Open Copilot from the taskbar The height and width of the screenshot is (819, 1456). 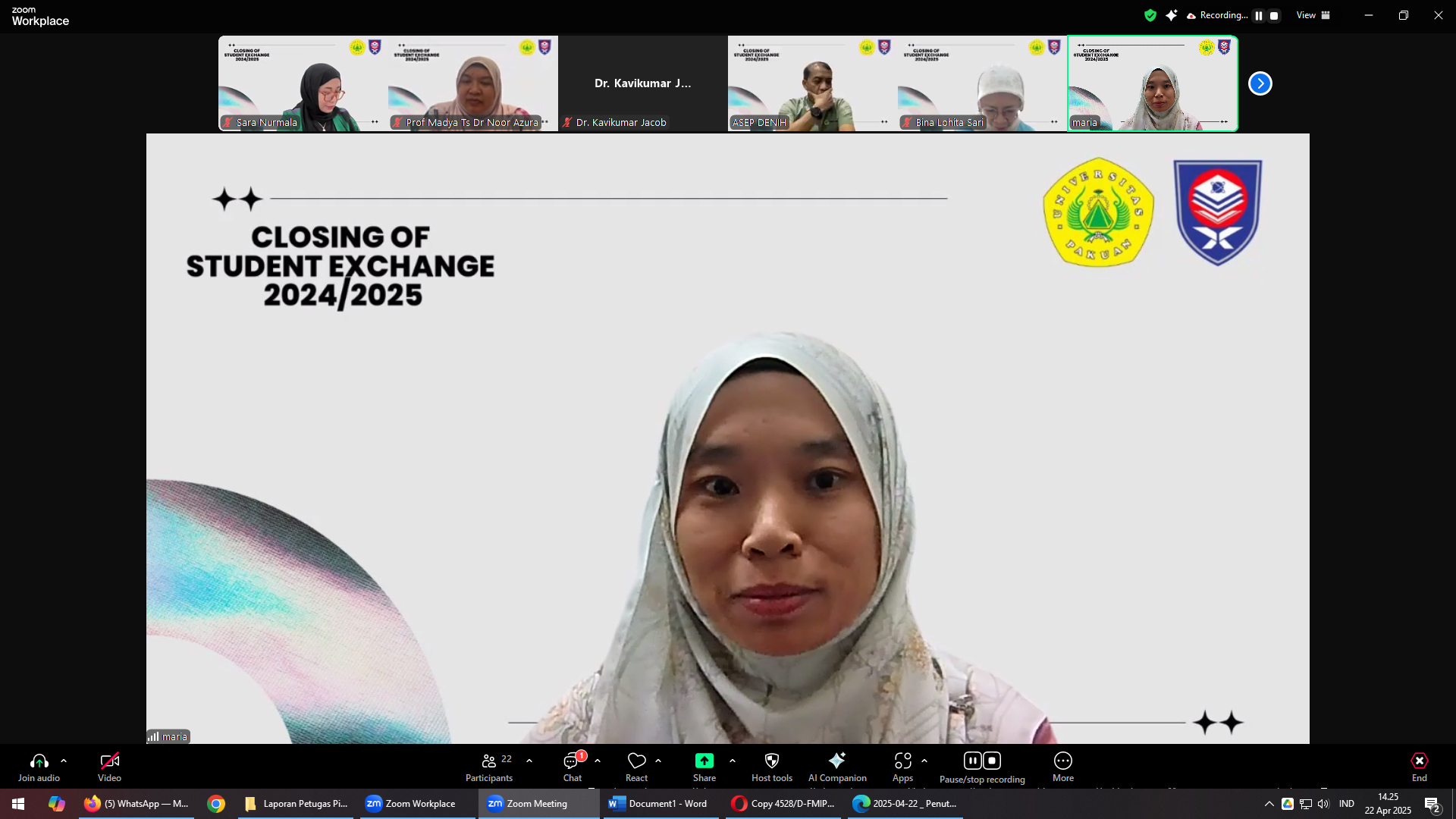(57, 804)
